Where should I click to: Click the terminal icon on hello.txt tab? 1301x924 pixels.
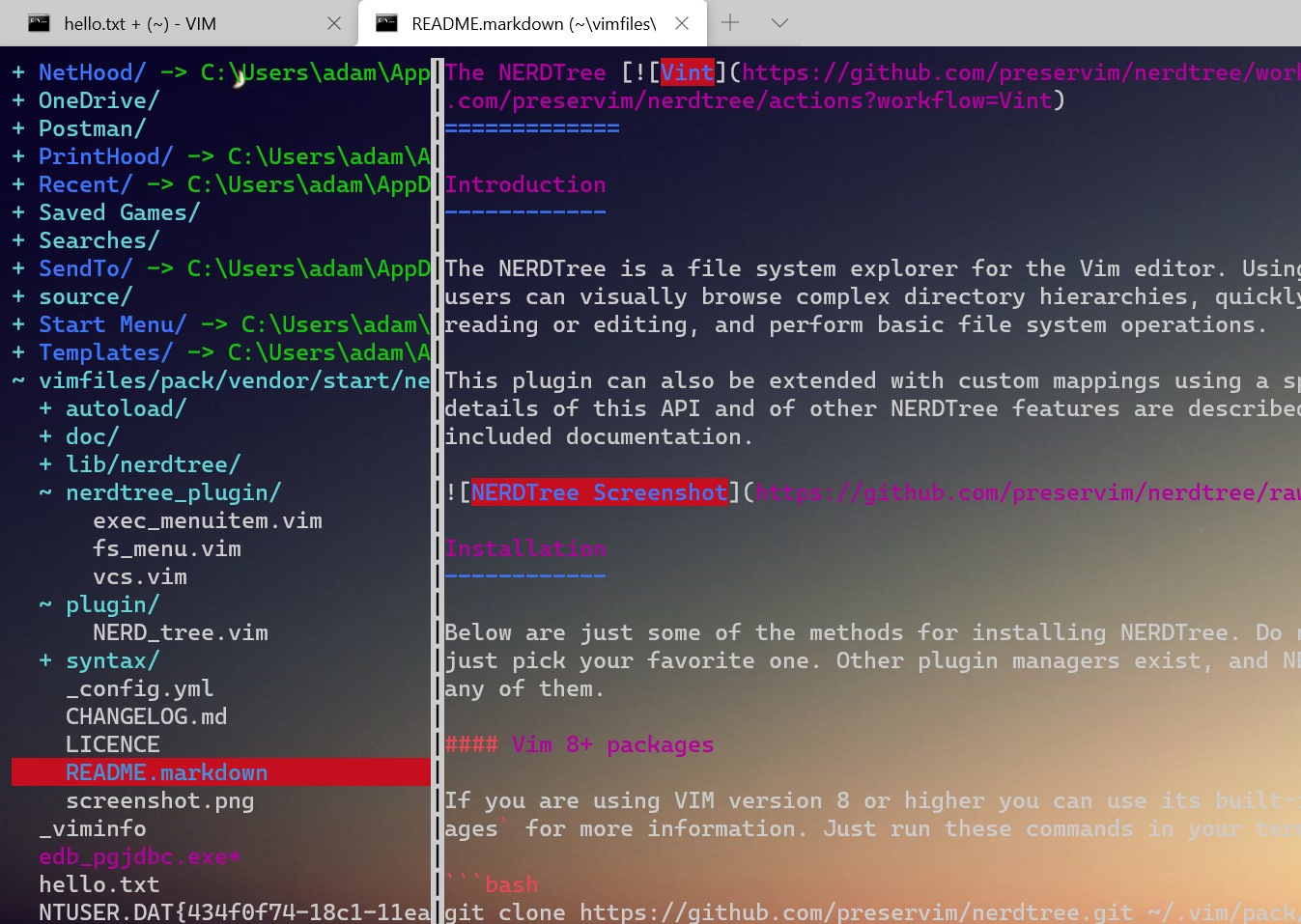coord(40,23)
